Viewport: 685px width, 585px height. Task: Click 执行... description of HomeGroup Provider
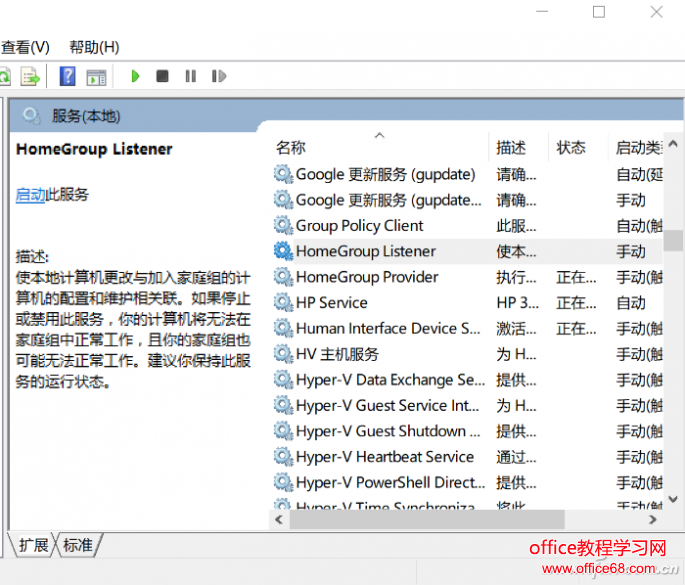pos(516,277)
